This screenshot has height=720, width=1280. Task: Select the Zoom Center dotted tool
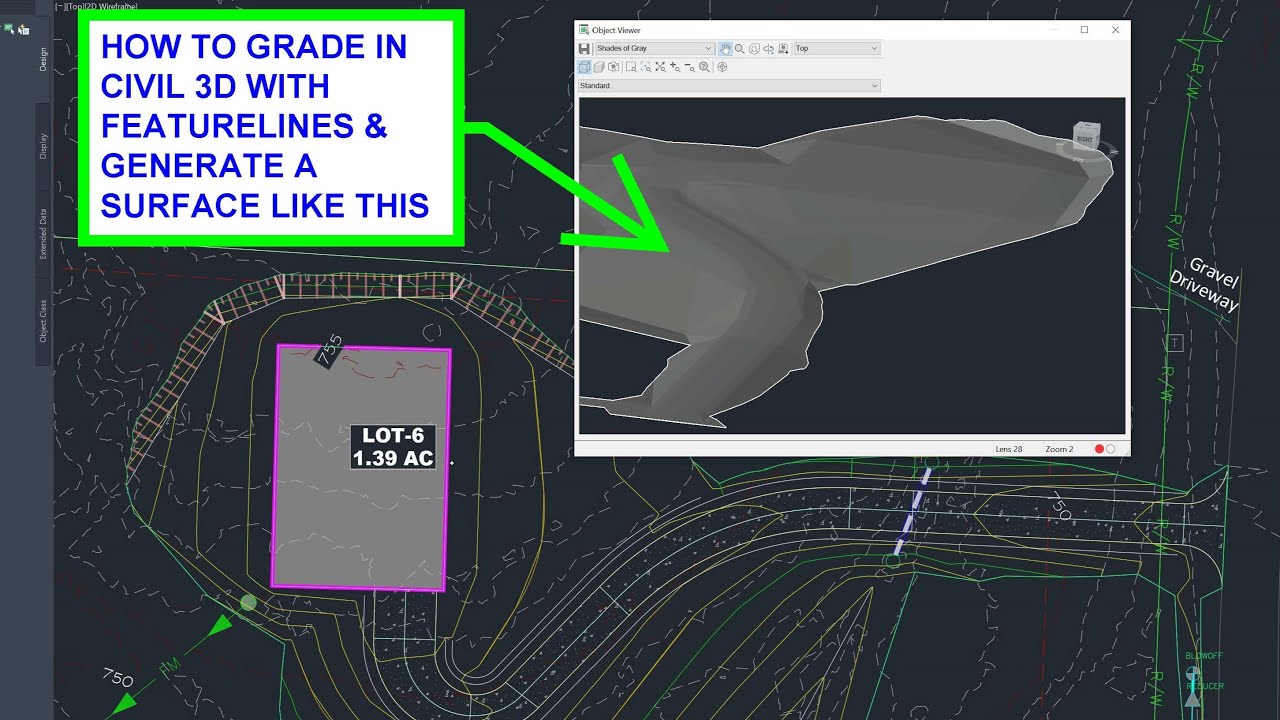point(646,67)
